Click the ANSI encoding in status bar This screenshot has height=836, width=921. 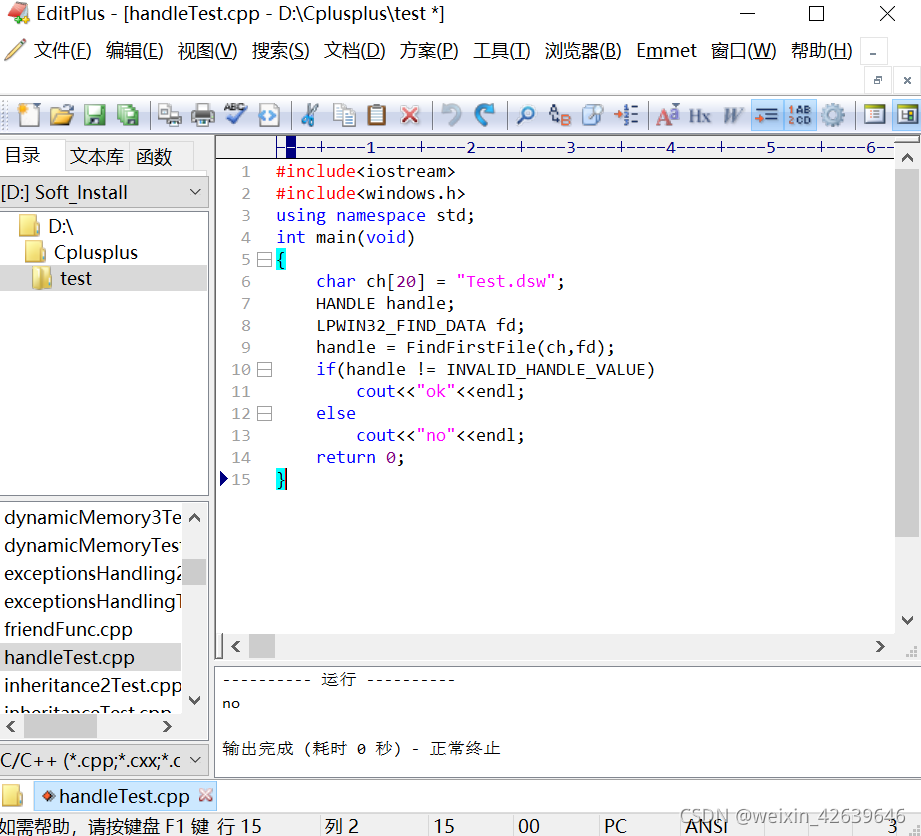click(x=707, y=826)
